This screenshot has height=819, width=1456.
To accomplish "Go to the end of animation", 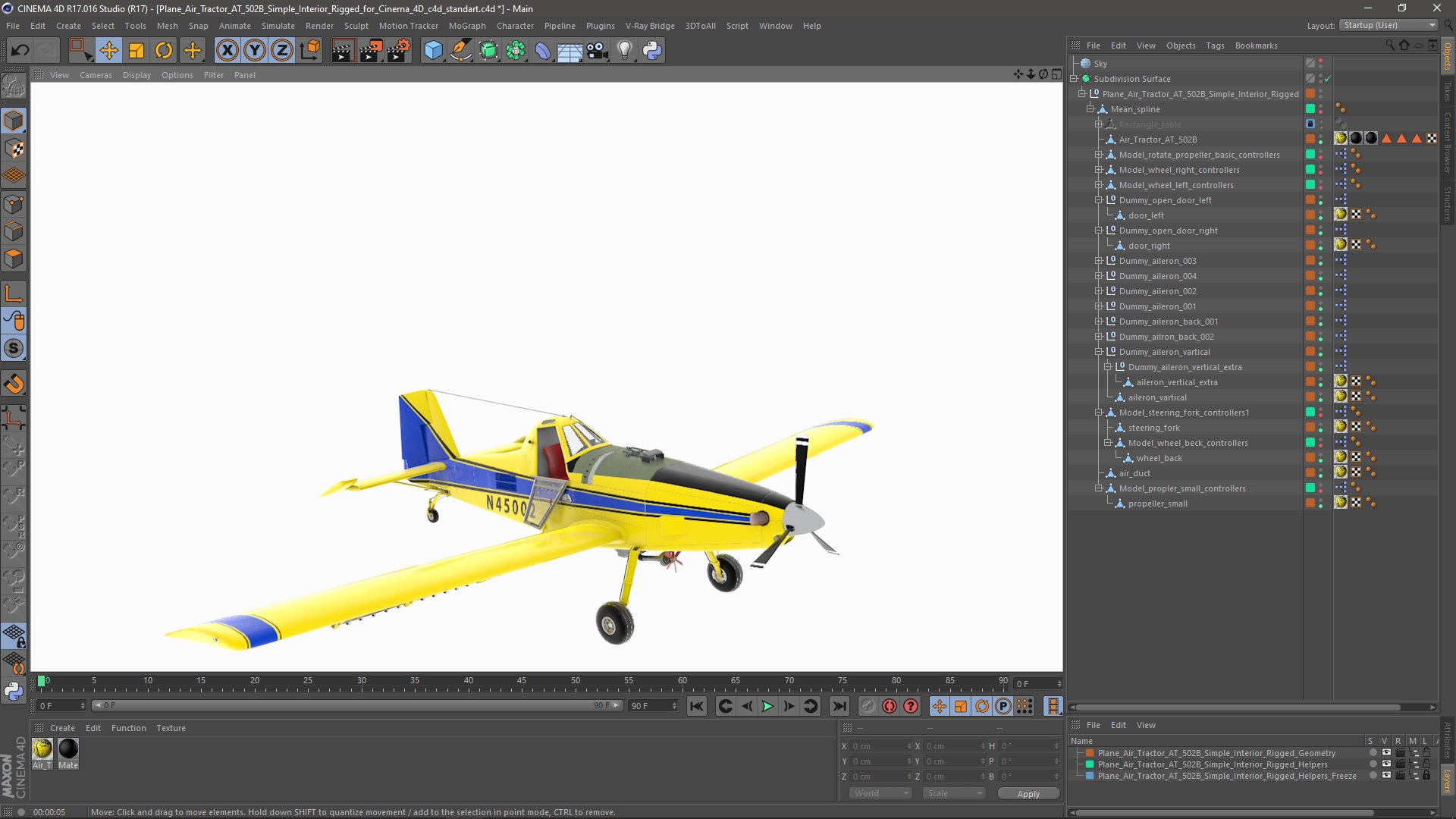I will 839,706.
